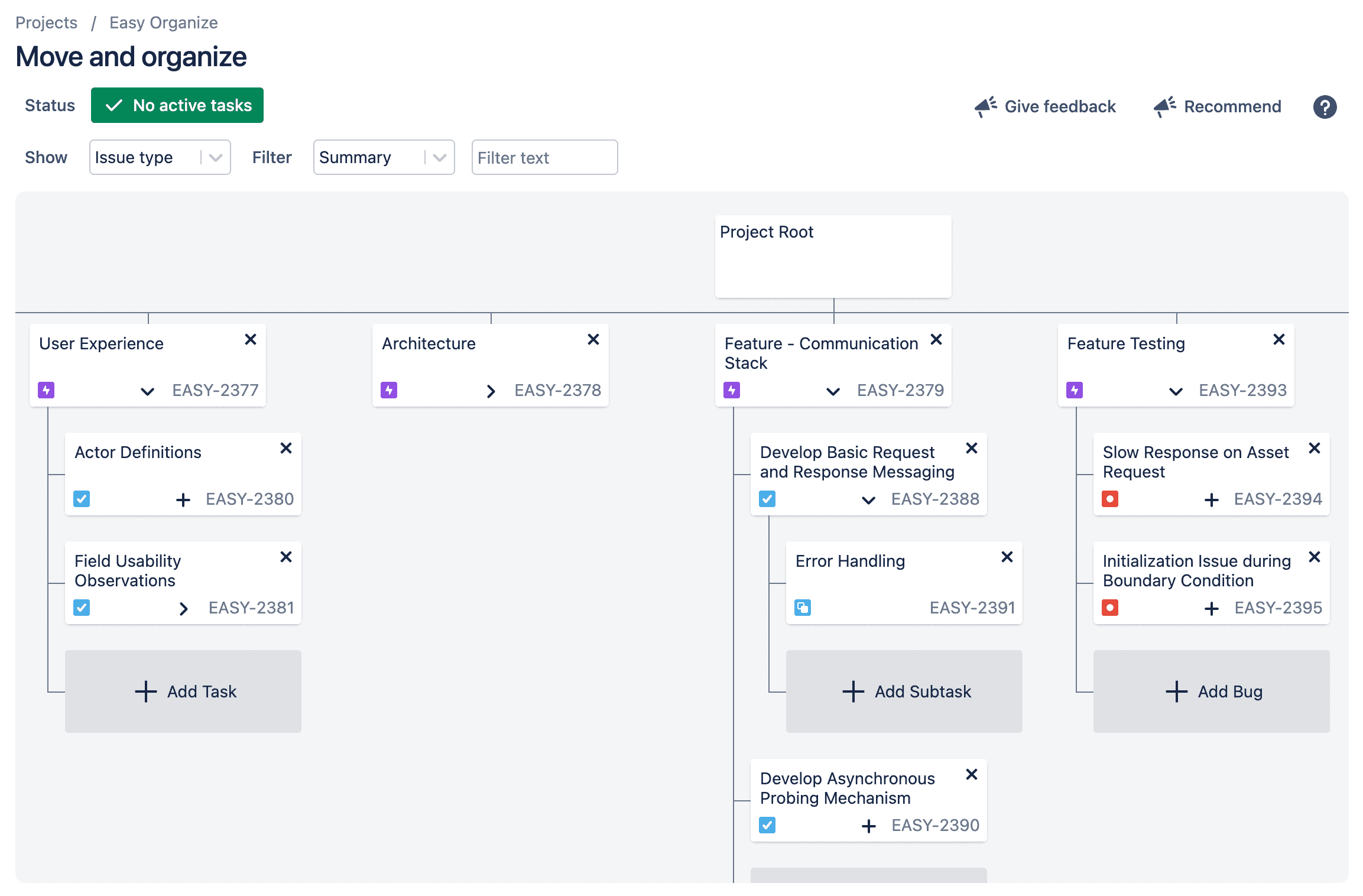The image size is (1363, 896).
Task: Click the bug icon on EASY-2395
Action: 1110,608
